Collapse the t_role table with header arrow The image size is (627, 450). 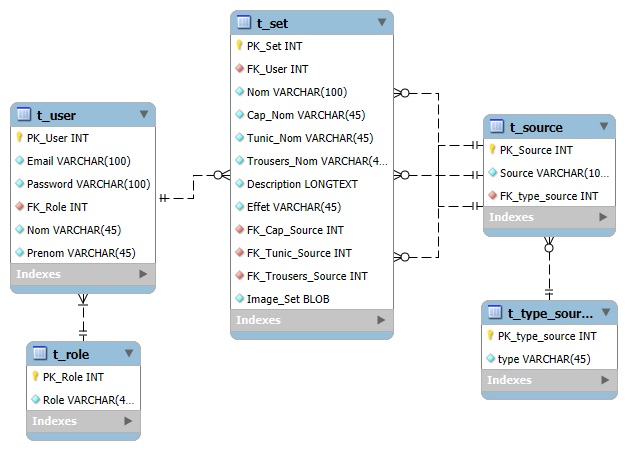point(129,353)
